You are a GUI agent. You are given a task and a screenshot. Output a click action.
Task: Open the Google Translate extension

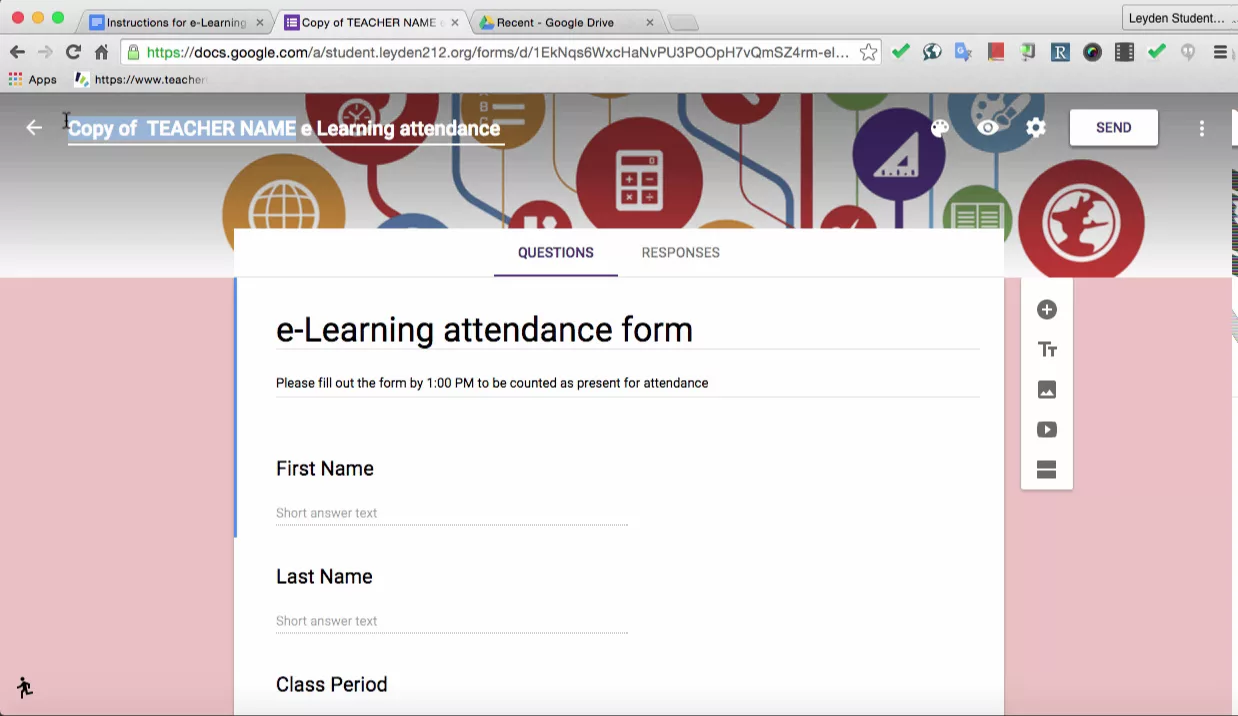click(964, 52)
